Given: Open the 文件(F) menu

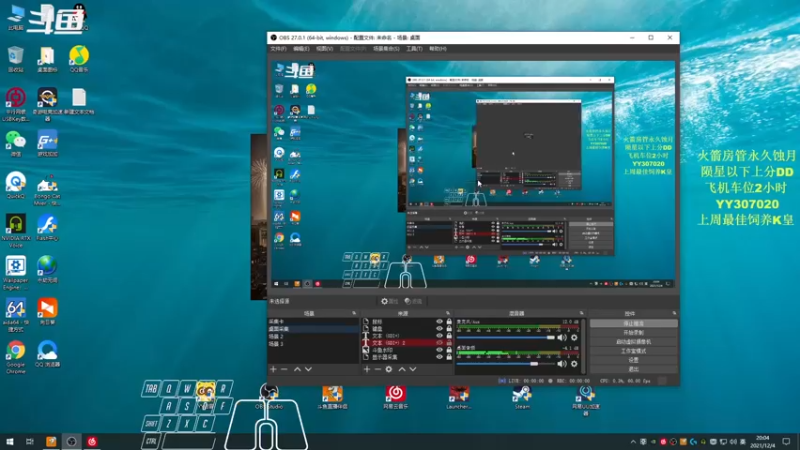Looking at the screenshot, I should click(278, 48).
